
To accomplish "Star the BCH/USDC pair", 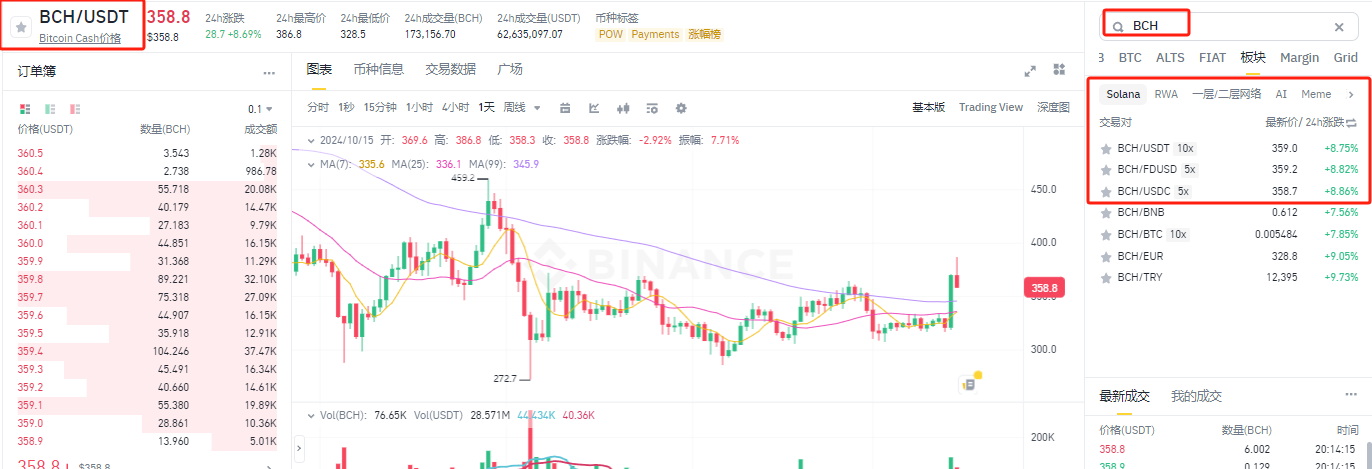I will click(x=1106, y=192).
